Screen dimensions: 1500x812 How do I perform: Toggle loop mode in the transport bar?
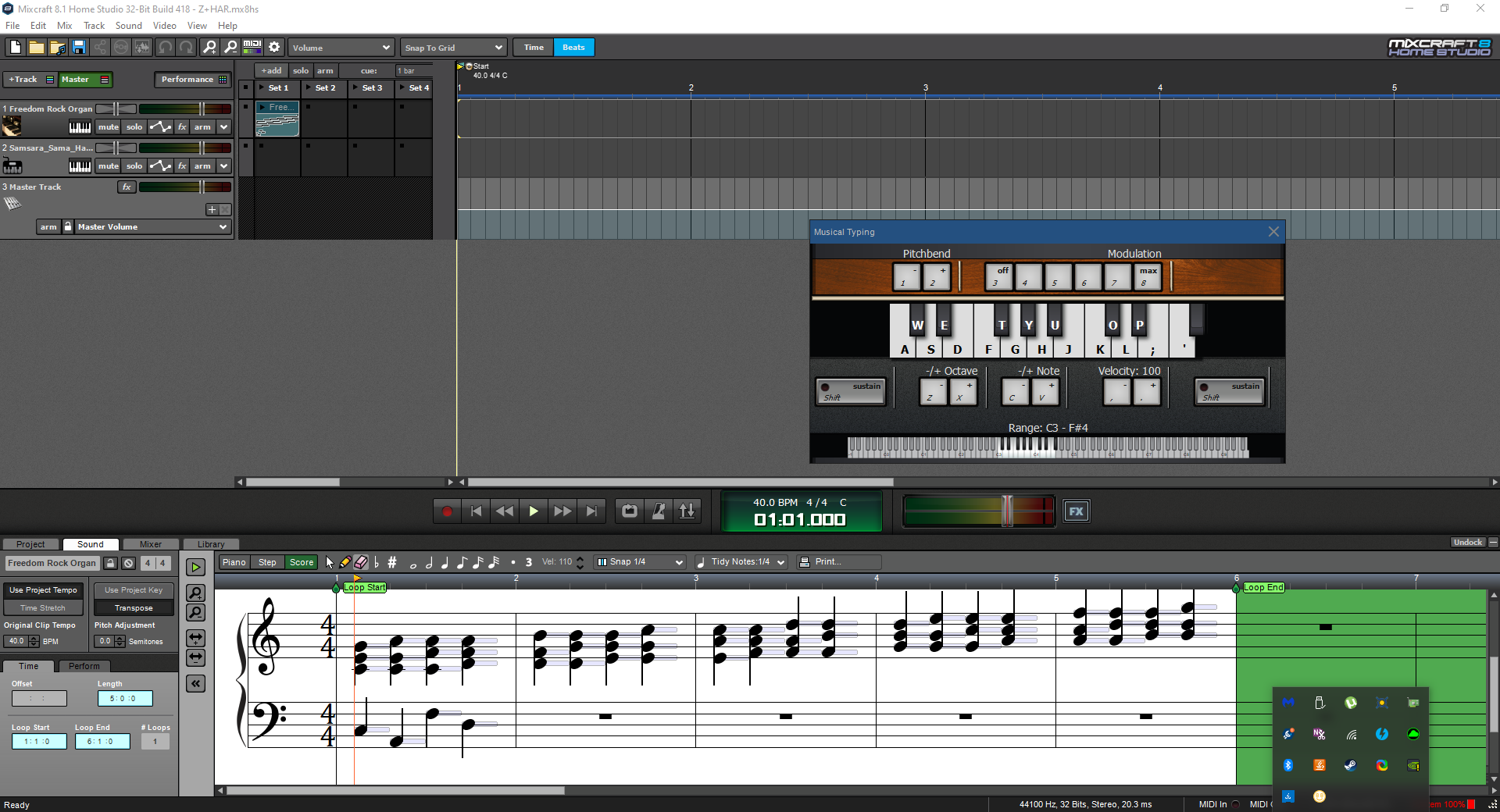[x=630, y=511]
